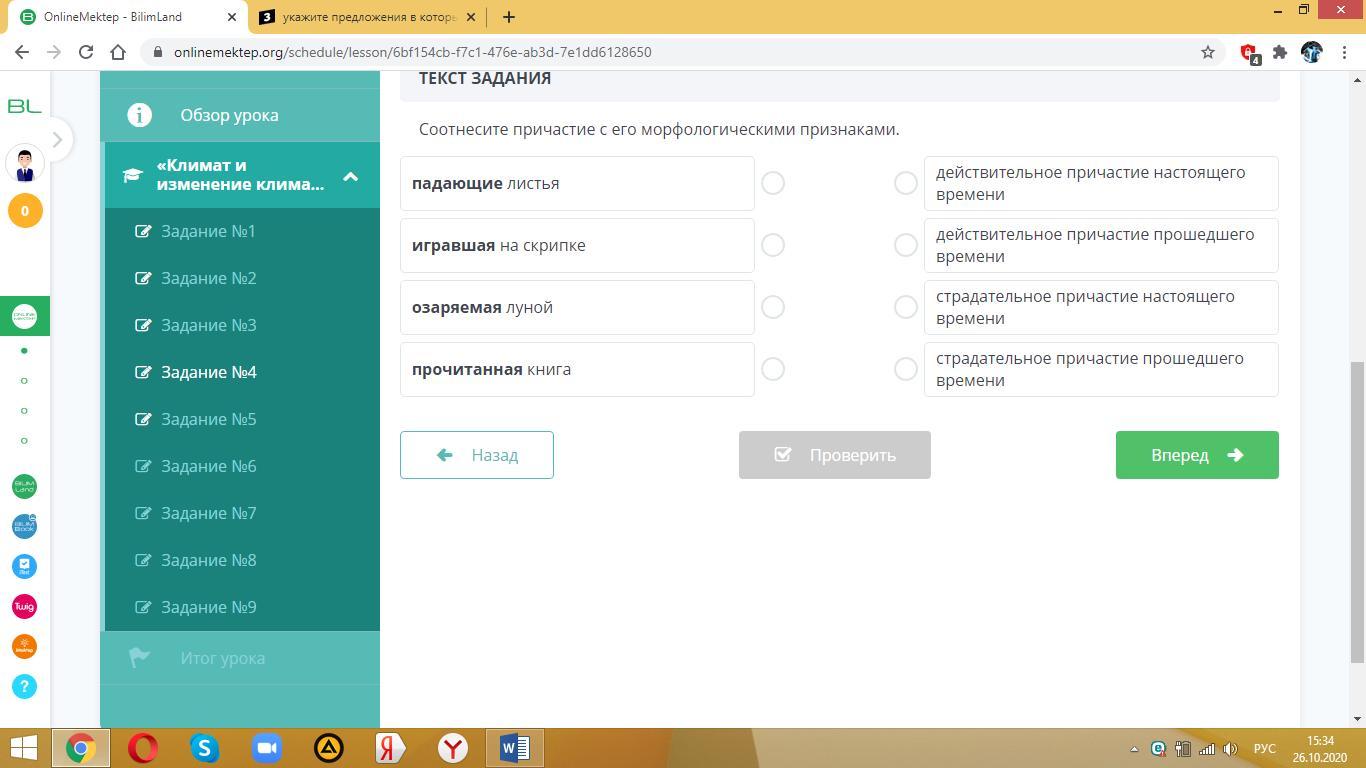Open the Twig icon in left sidebar
The width and height of the screenshot is (1366, 768).
(24, 606)
